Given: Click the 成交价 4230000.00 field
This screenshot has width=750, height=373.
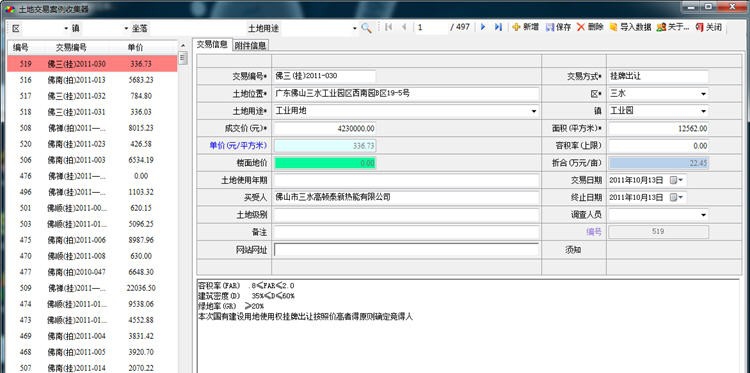Looking at the screenshot, I should (325, 129).
